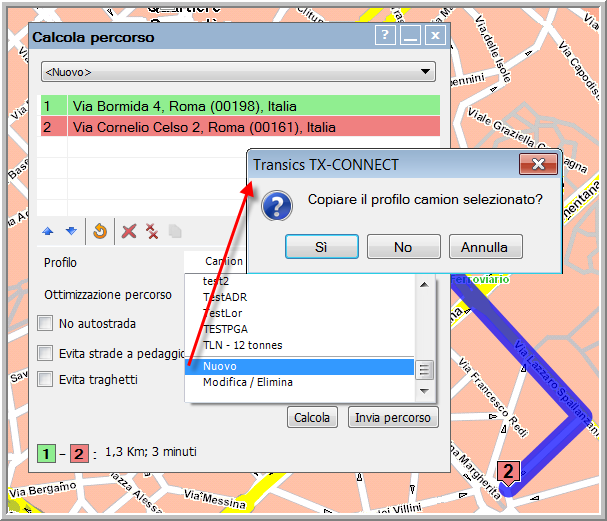The height and width of the screenshot is (521, 607).
Task: Click Via Messina label on map
Action: pyautogui.click(x=214, y=499)
